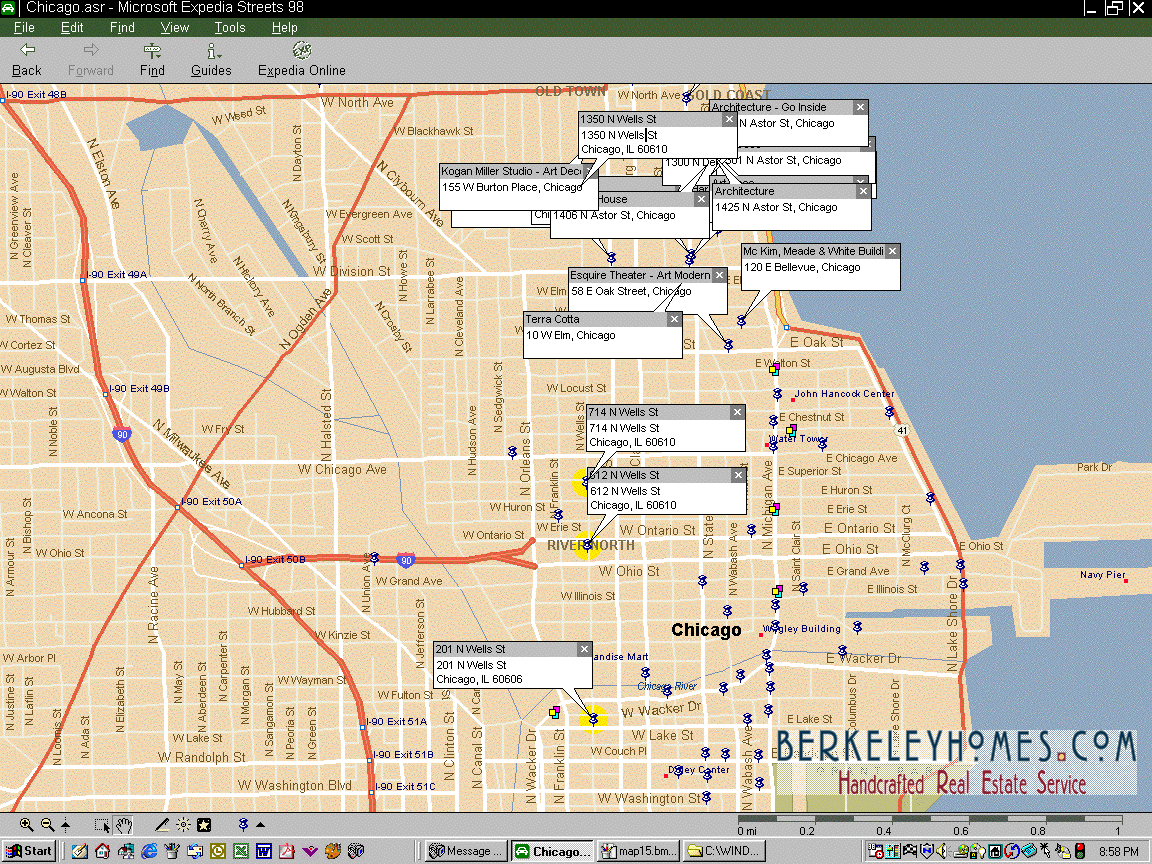Screen dimensions: 1152x864
Task: Expand the pushpin options arrow
Action: (261, 825)
